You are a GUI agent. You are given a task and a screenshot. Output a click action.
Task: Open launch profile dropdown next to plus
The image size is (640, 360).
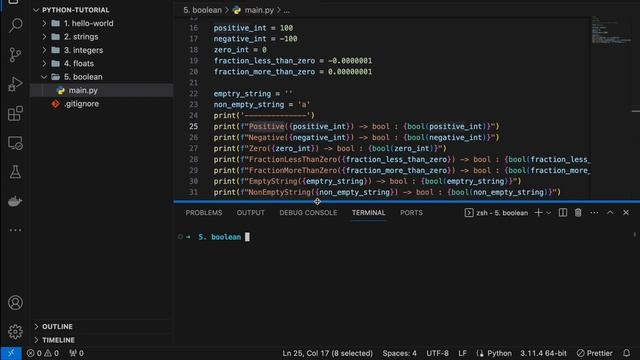click(549, 213)
